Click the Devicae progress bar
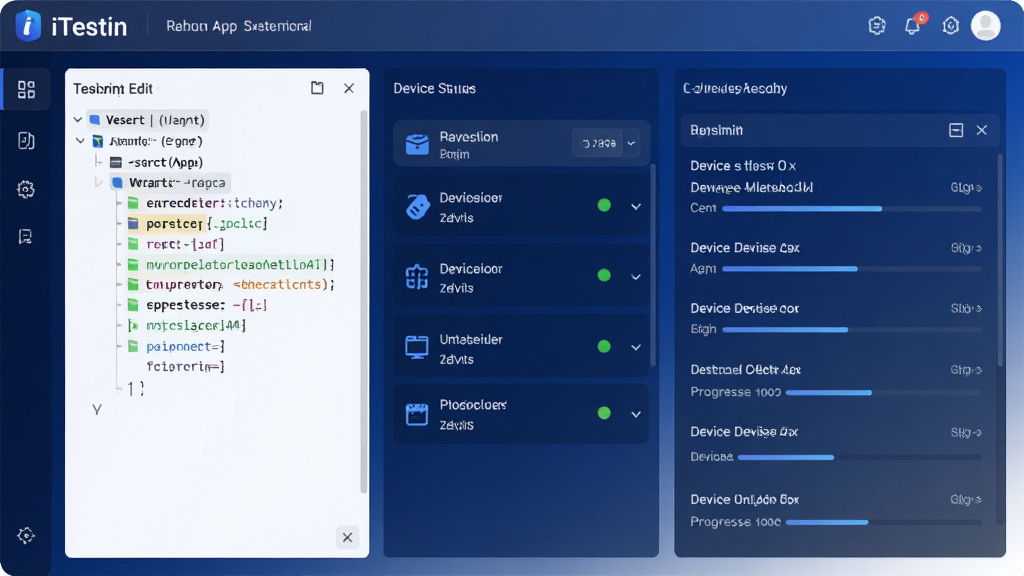 coord(859,457)
